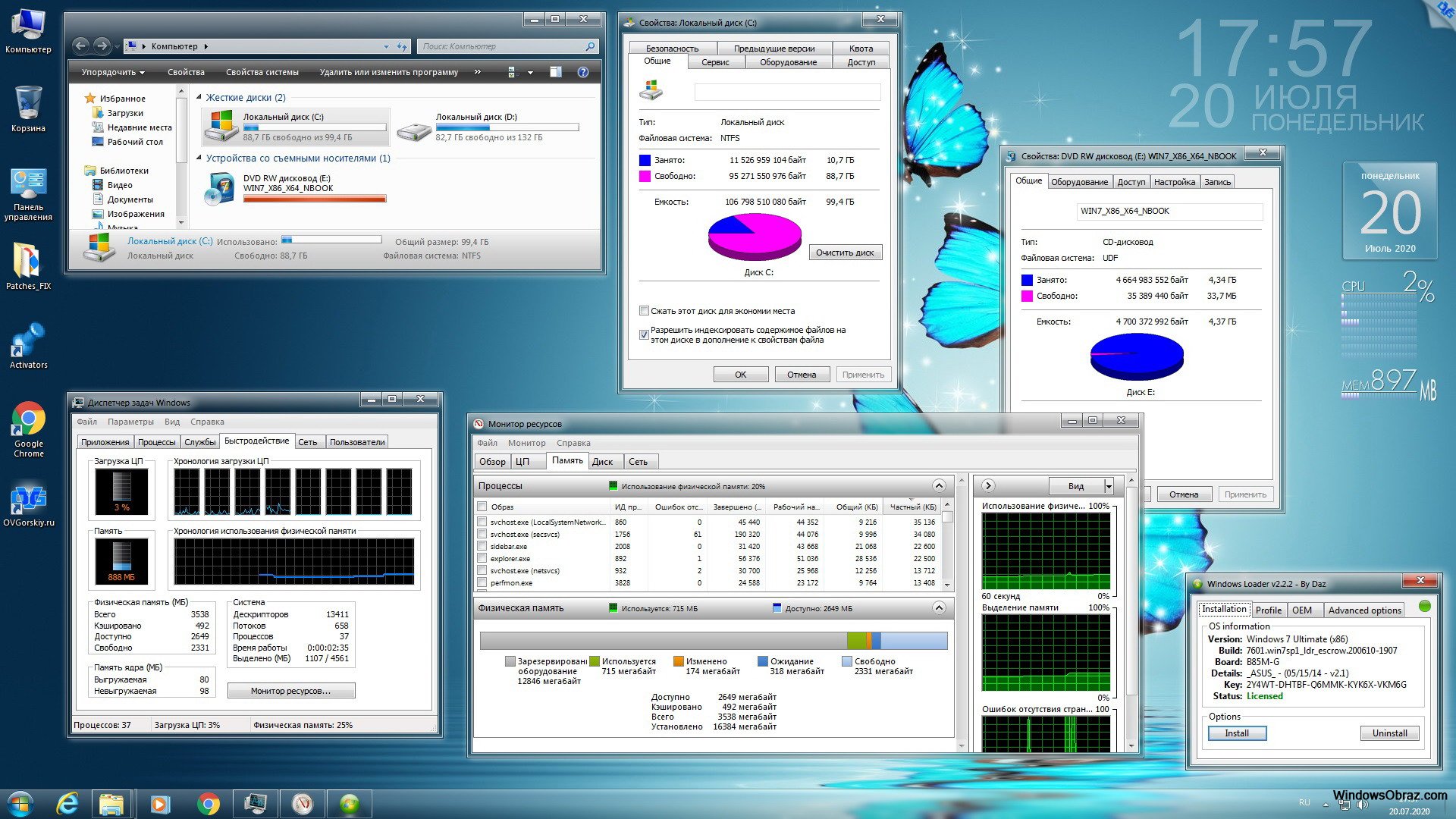Enable compress this disk checkbox

pos(644,311)
